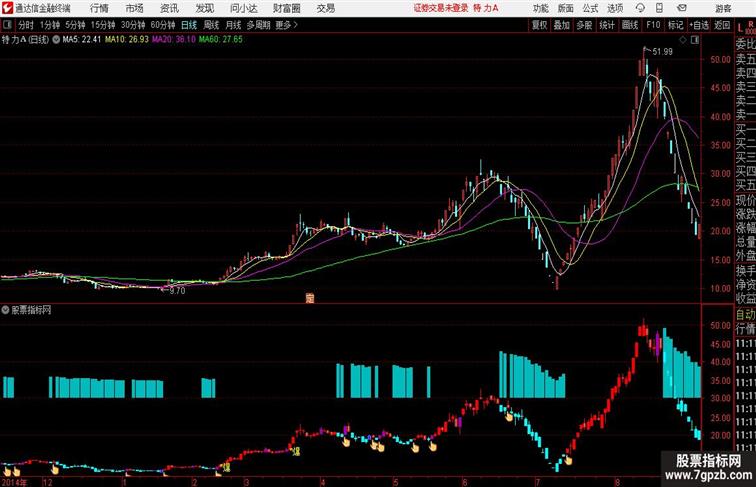The width and height of the screenshot is (756, 487).
Task: Click the 爆 signal near March
Action: click(x=296, y=451)
